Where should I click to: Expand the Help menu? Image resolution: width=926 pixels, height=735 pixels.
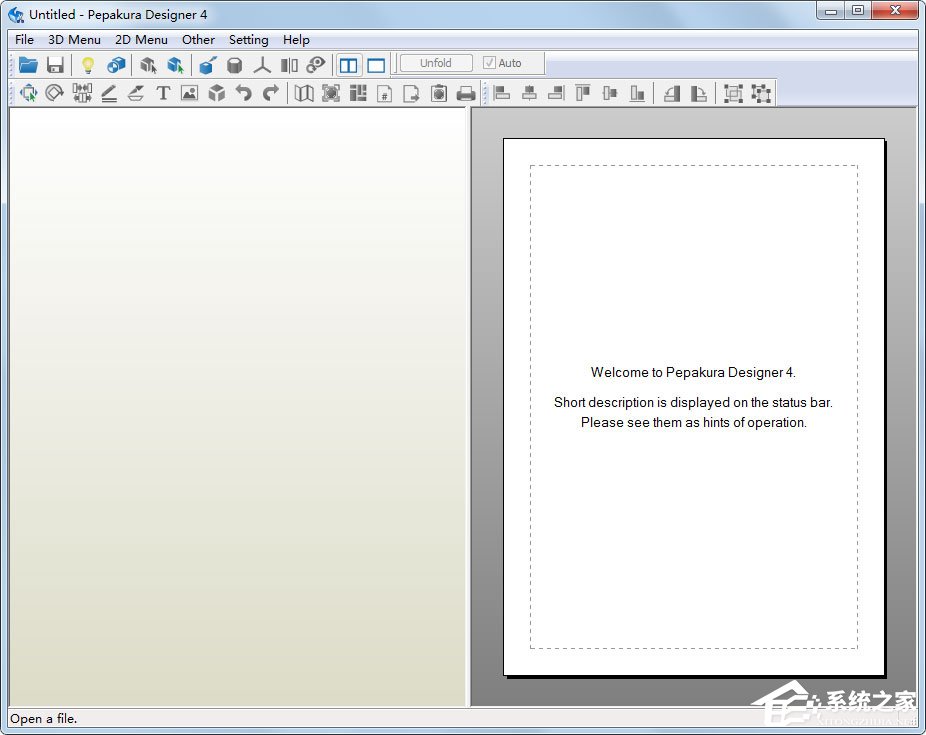[296, 40]
